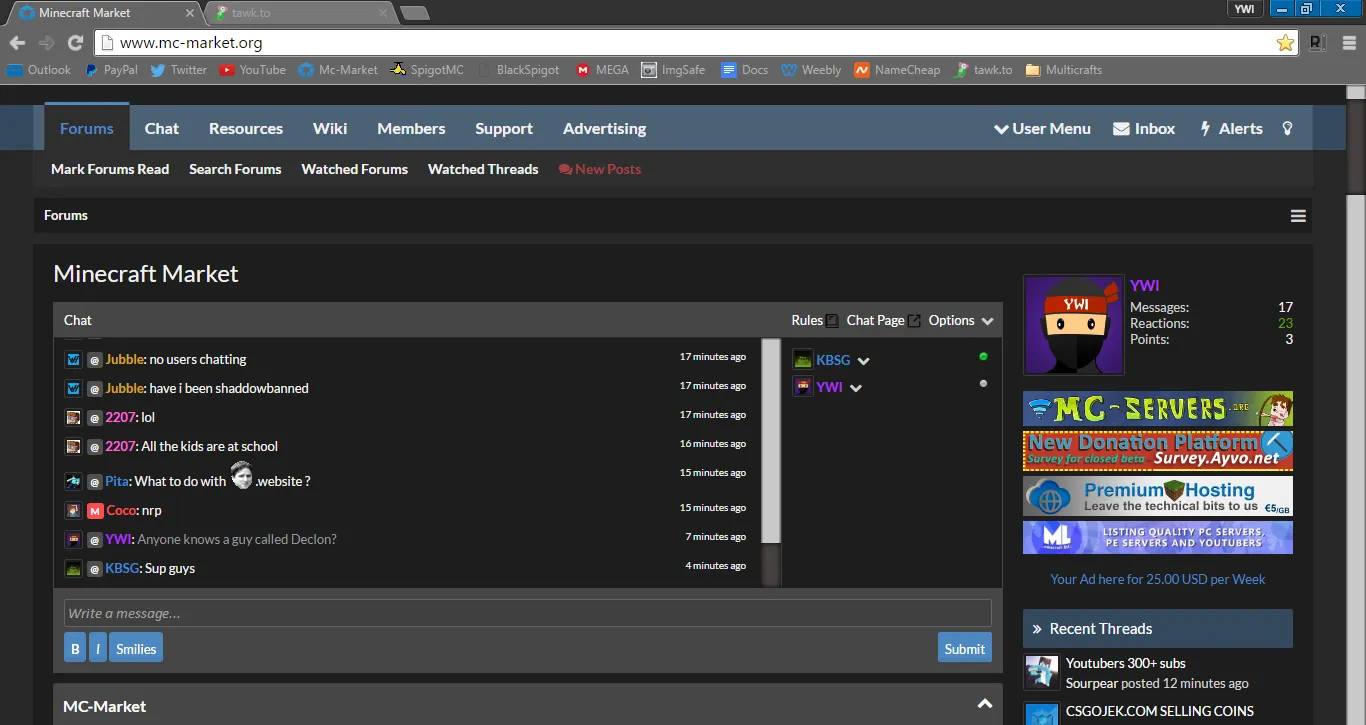This screenshot has height=725, width=1366.
Task: Open the Wiki navigation tab
Action: point(330,128)
